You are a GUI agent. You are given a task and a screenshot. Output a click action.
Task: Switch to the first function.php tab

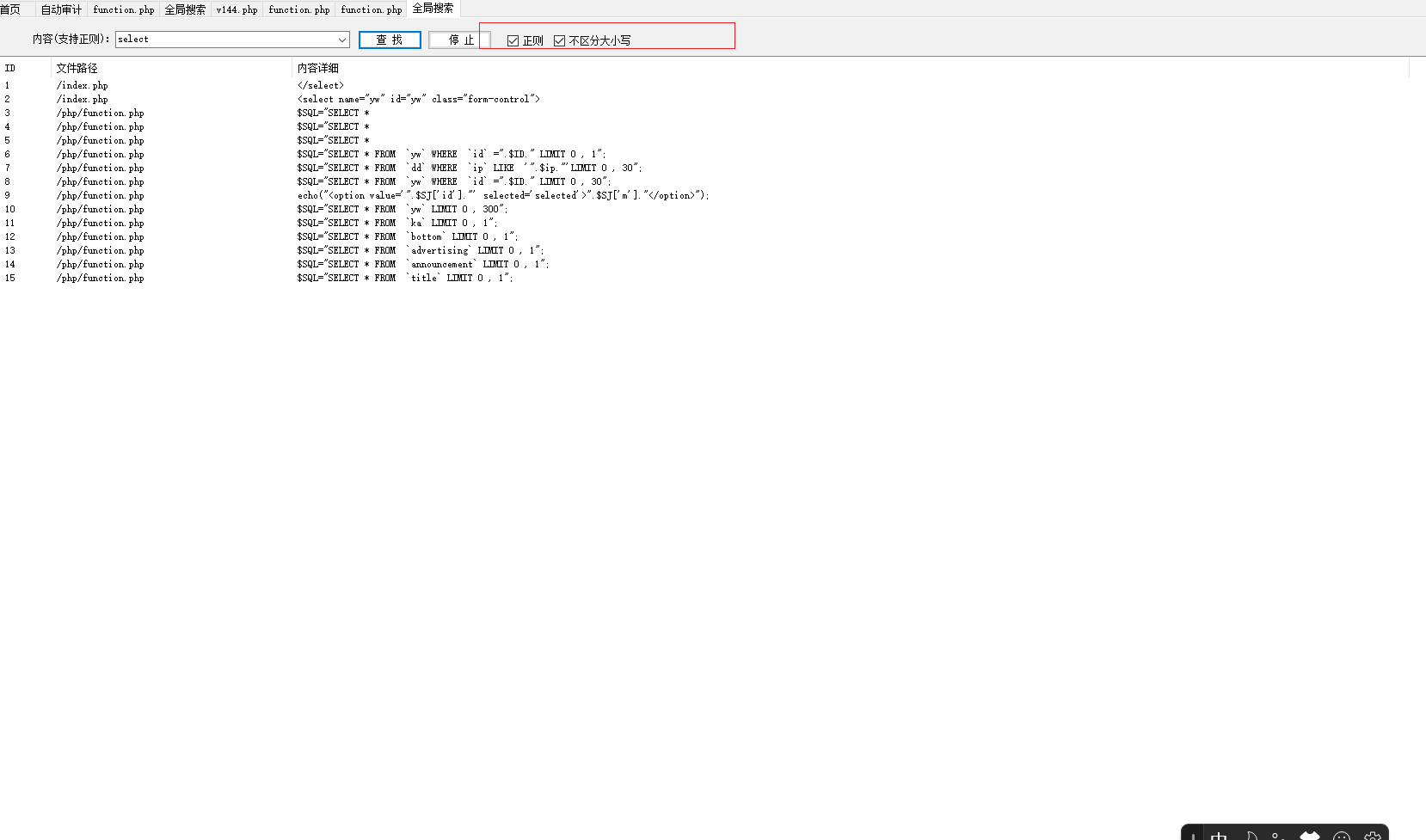click(x=123, y=9)
